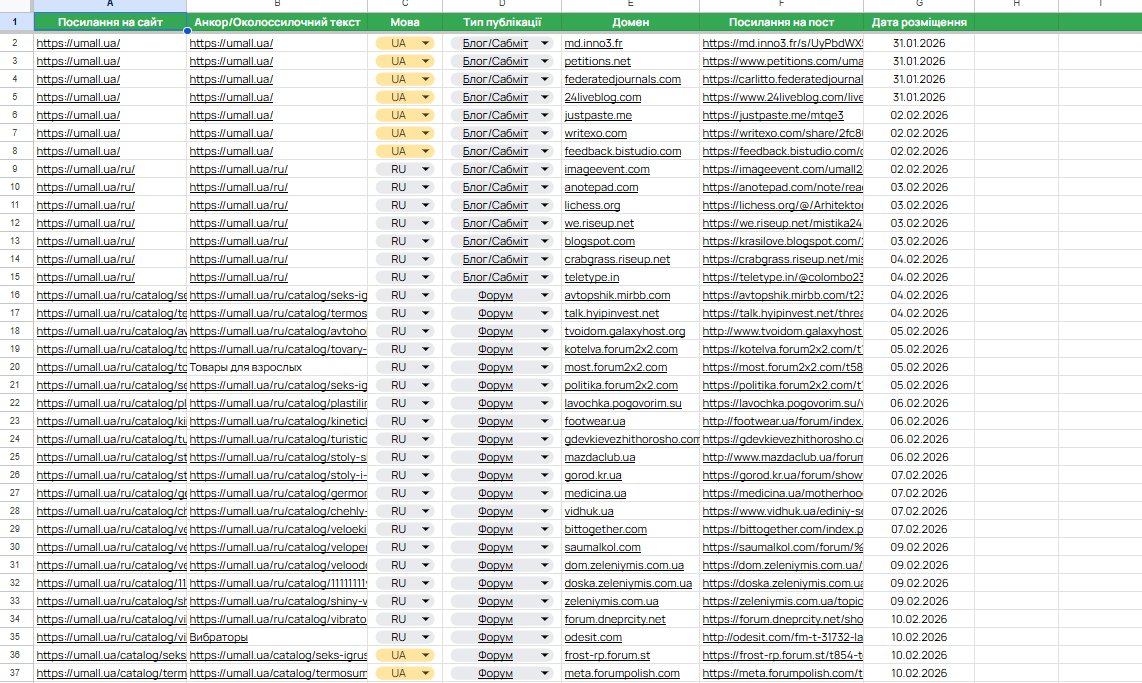Open the imageevent.com domain link
1142x683 pixels.
click(x=607, y=169)
